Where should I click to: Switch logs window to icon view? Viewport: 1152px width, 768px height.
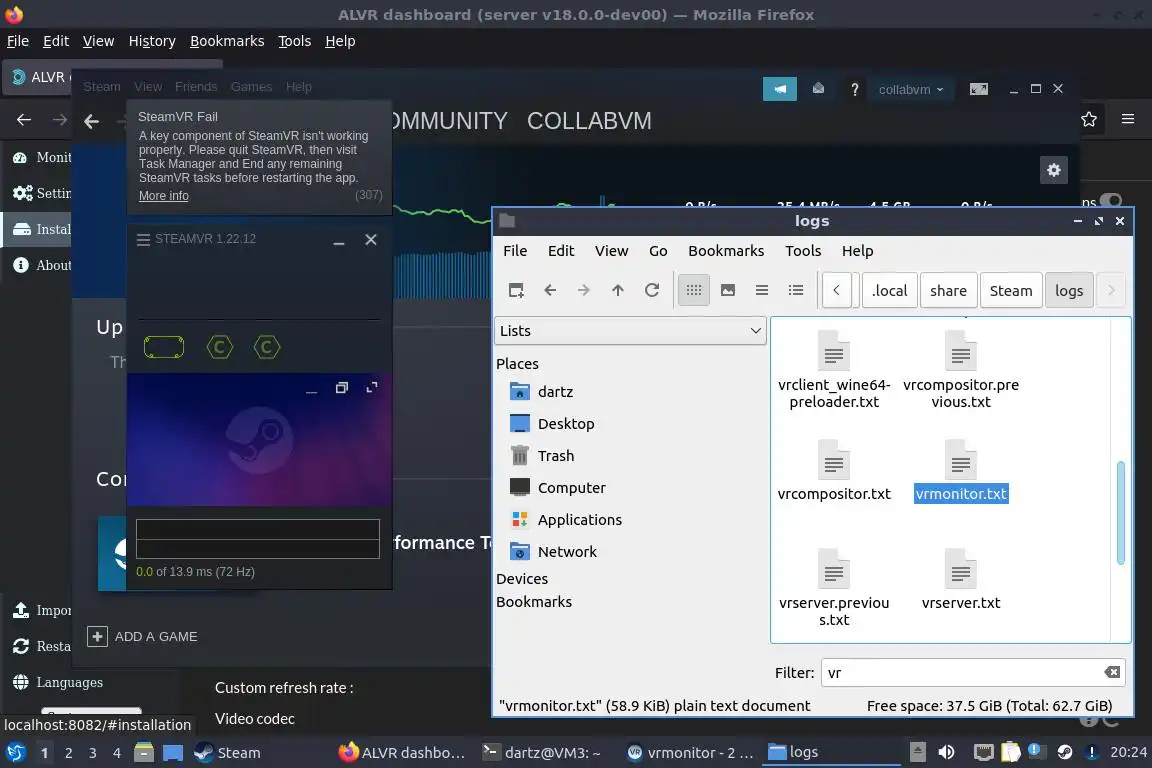[694, 290]
